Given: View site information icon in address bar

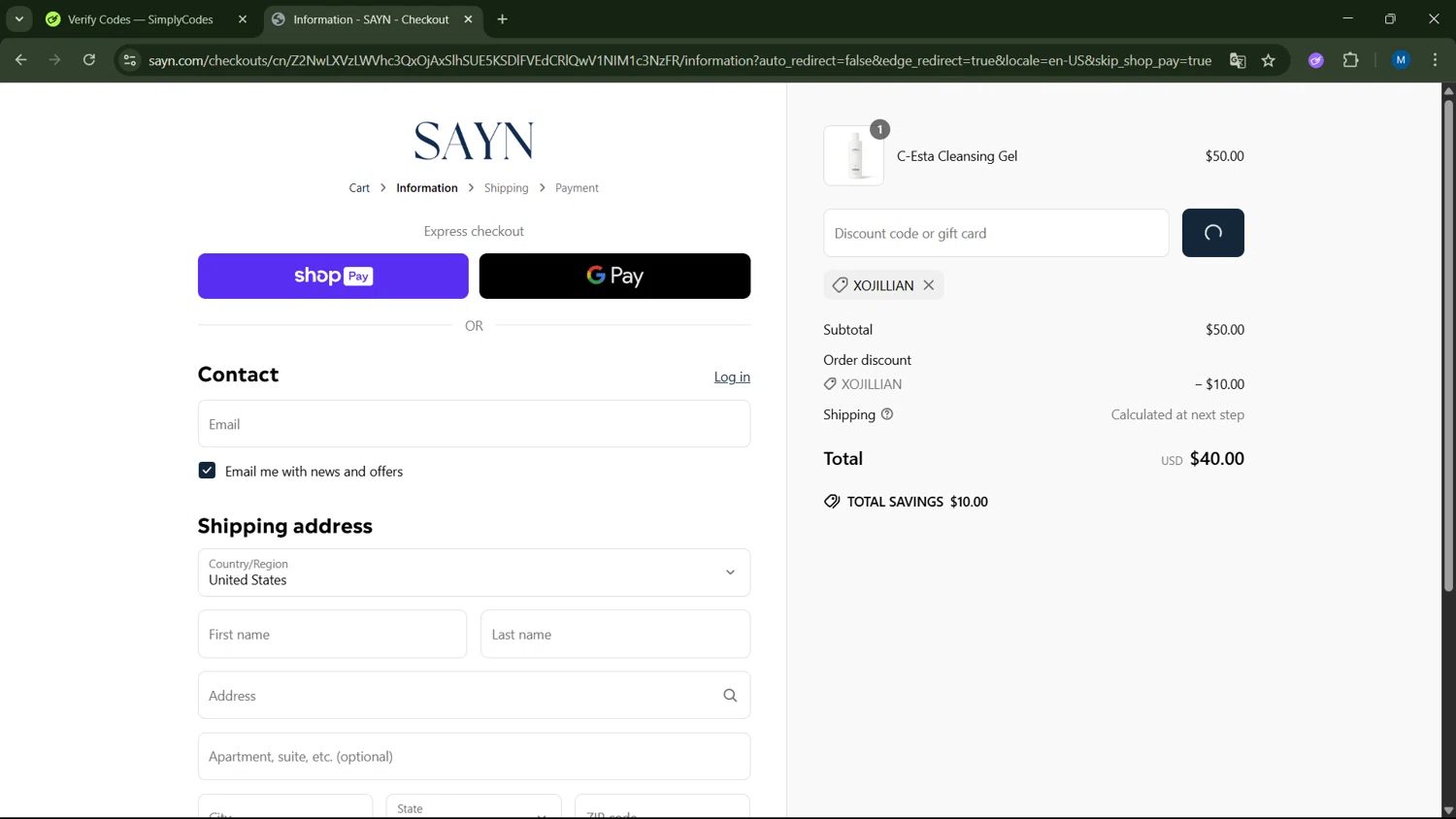Looking at the screenshot, I should [x=129, y=60].
